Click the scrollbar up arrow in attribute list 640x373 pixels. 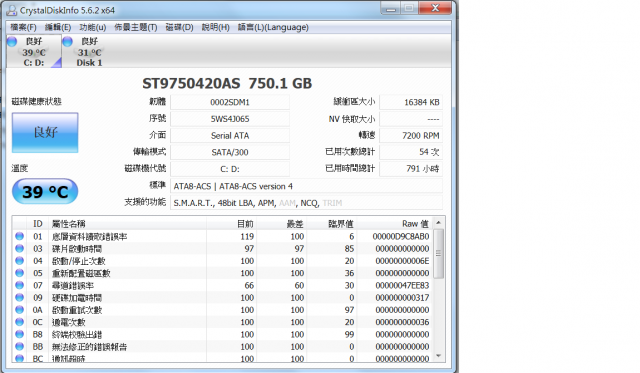click(438, 222)
